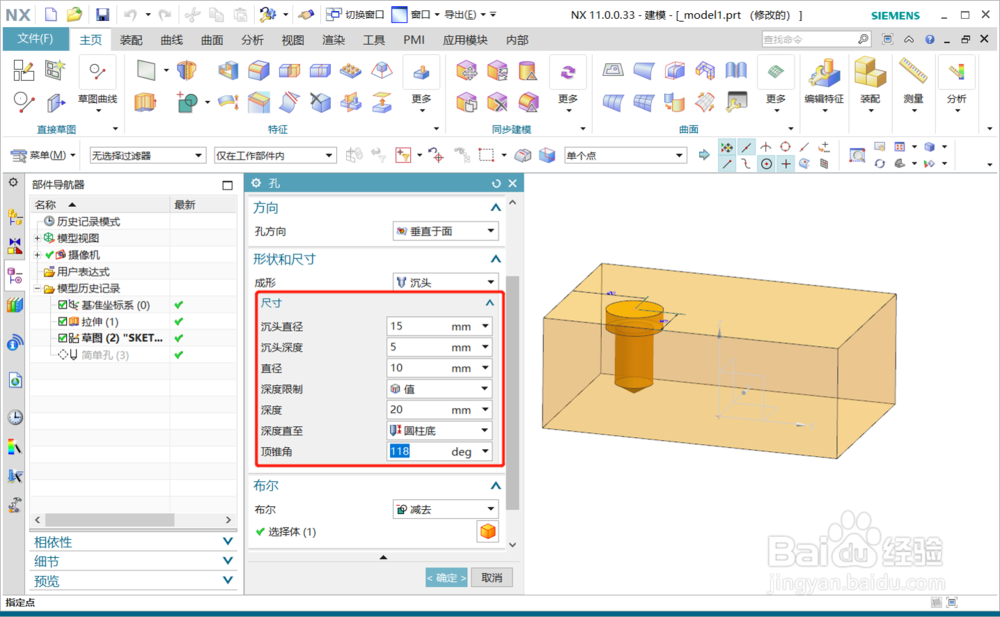Viewport: 1000px width, 617px height.
Task: Open the Depth Limit (深度限制) dropdown
Action: coord(439,389)
